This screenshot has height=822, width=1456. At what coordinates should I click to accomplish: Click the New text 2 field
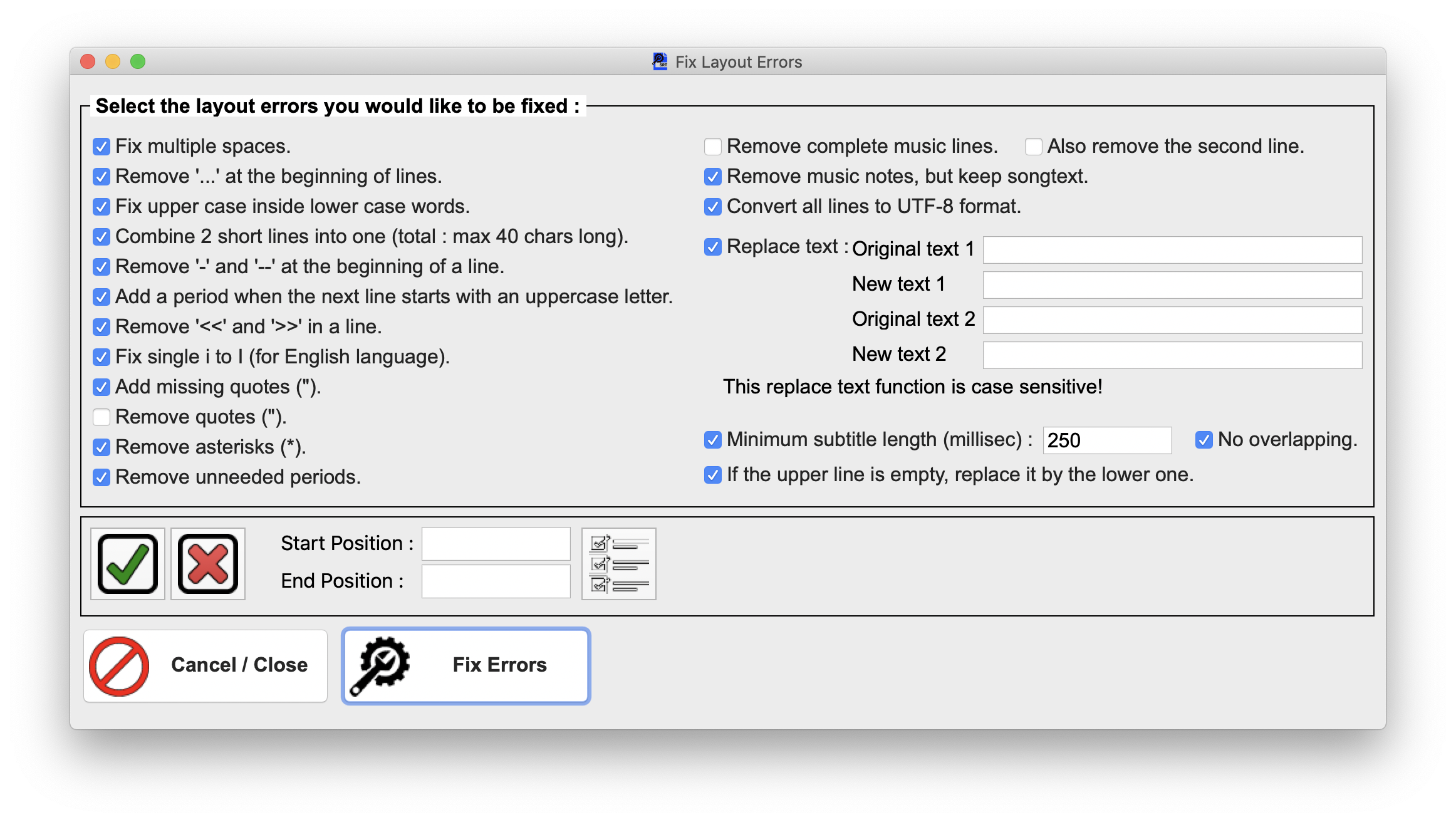pos(1172,355)
